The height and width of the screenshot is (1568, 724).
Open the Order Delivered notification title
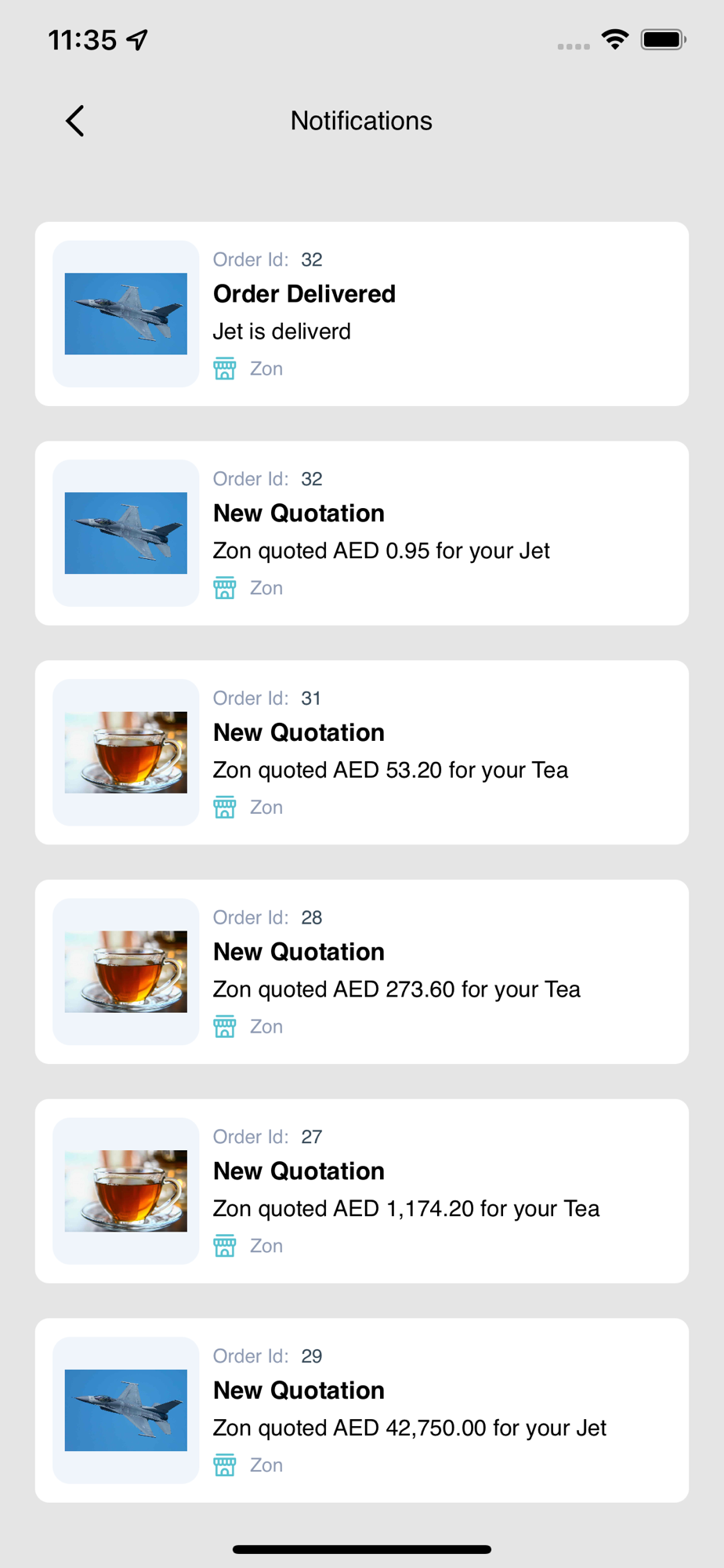tap(304, 294)
